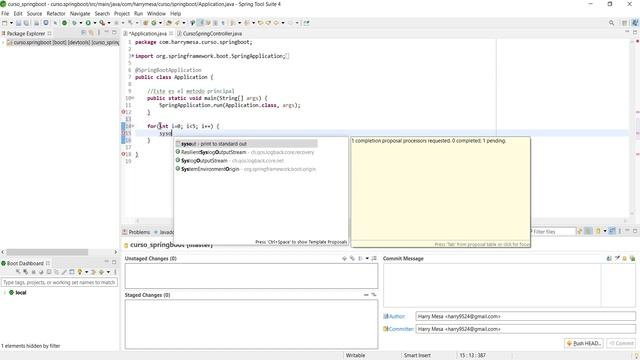Screen dimensions: 640x360
Task: Click the Push HEAD button
Action: pyautogui.click(x=584, y=343)
